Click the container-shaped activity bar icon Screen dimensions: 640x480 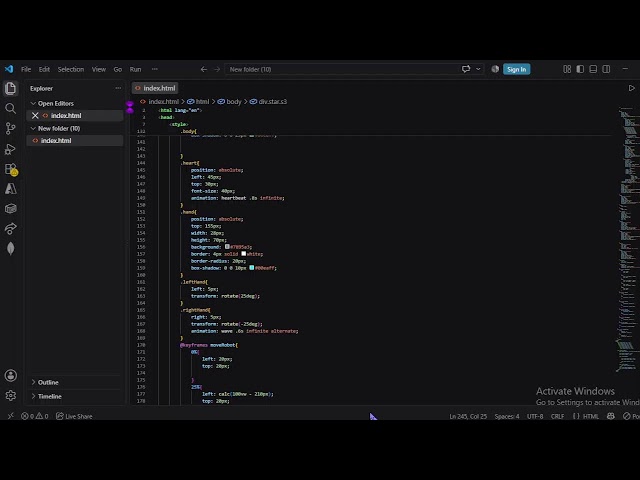(11, 209)
